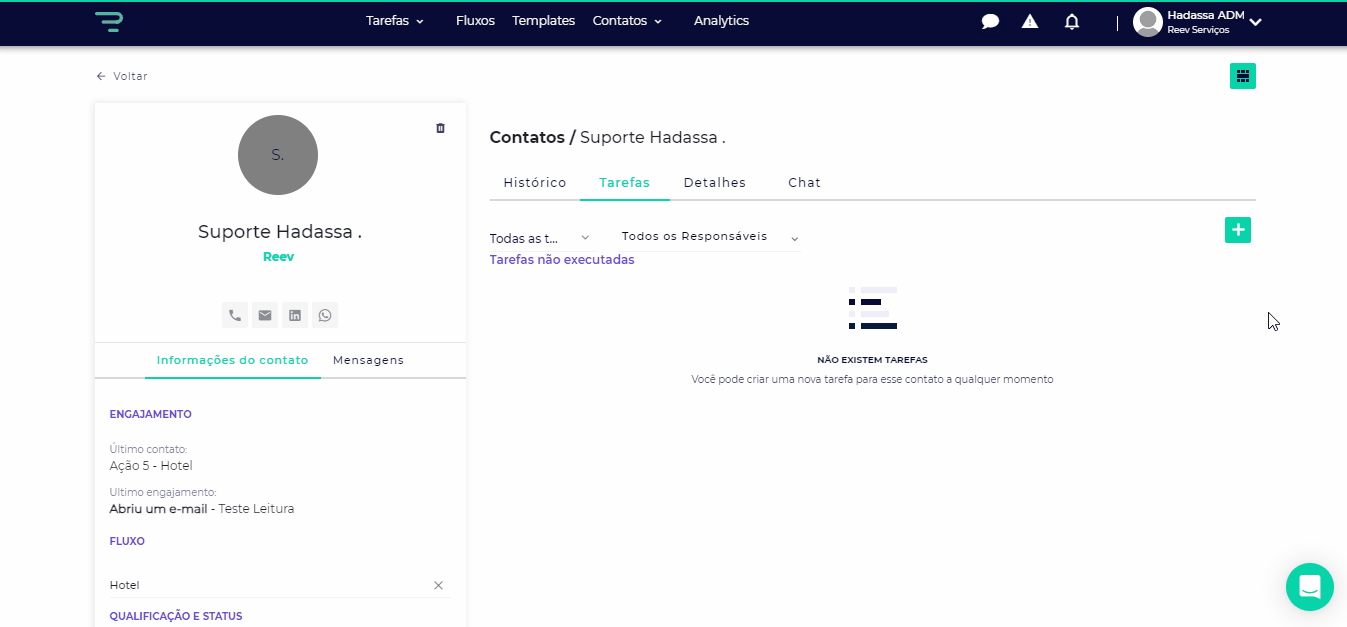Click the phone call icon
This screenshot has height=627, width=1347.
235,315
